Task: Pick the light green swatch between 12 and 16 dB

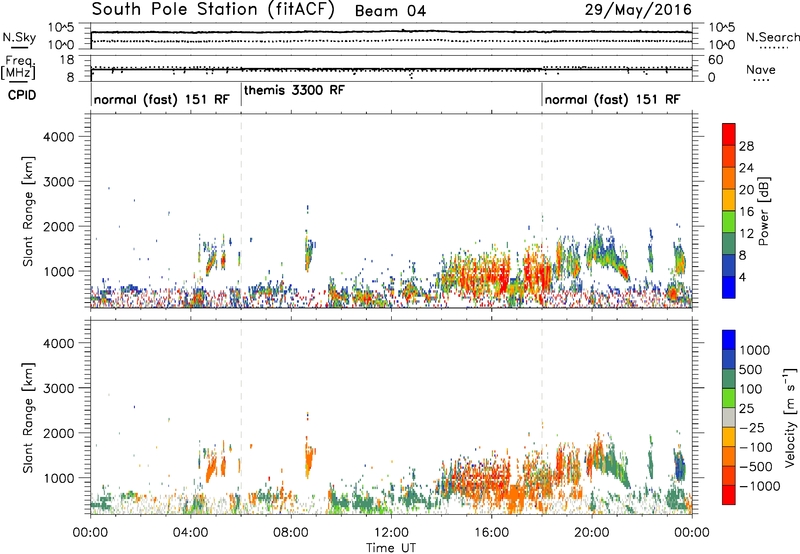Action: [729, 222]
